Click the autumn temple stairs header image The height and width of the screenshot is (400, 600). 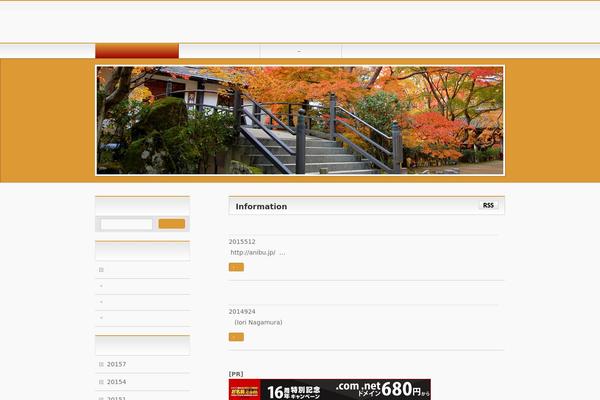pos(300,120)
